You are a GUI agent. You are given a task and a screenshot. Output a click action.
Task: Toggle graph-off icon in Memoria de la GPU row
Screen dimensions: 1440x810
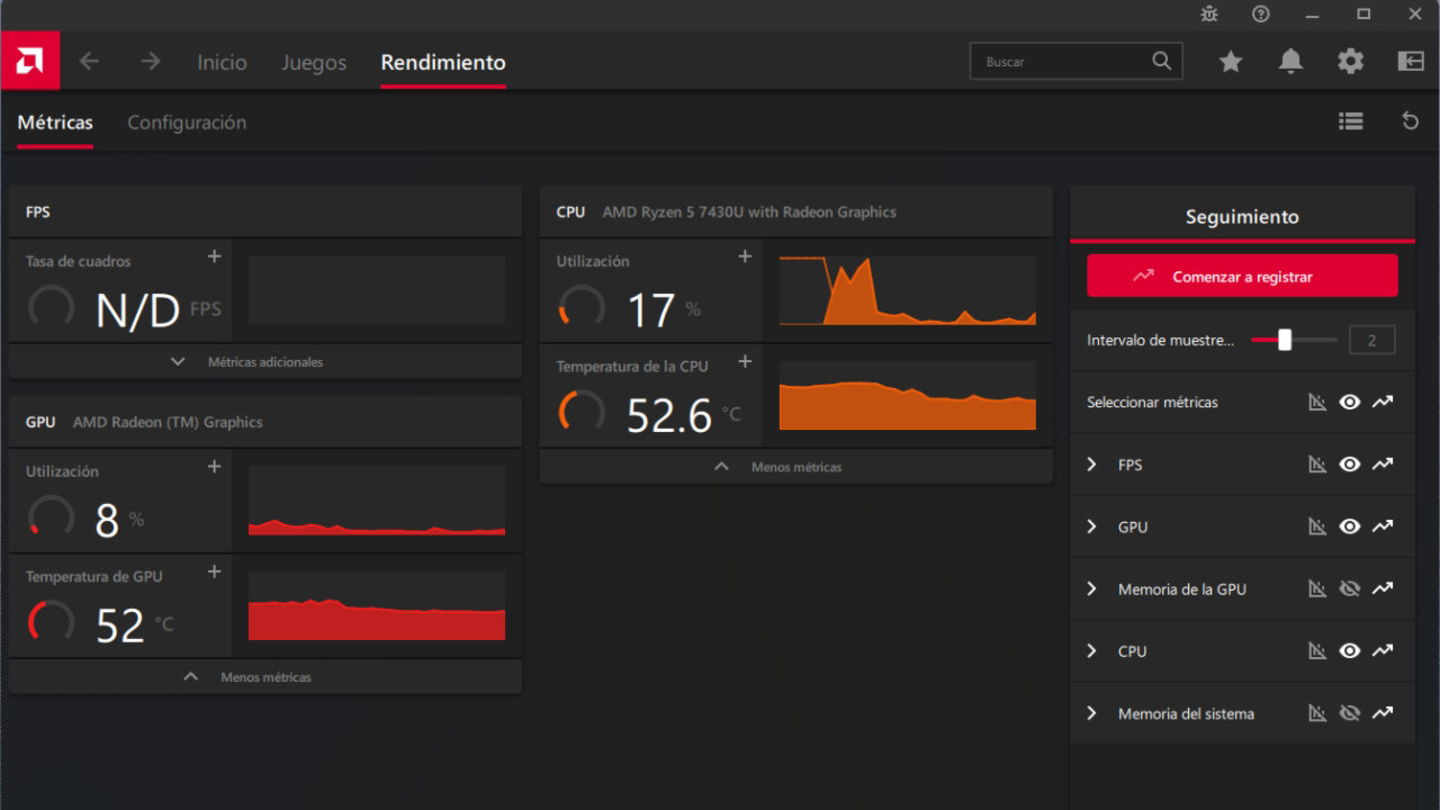click(x=1317, y=589)
